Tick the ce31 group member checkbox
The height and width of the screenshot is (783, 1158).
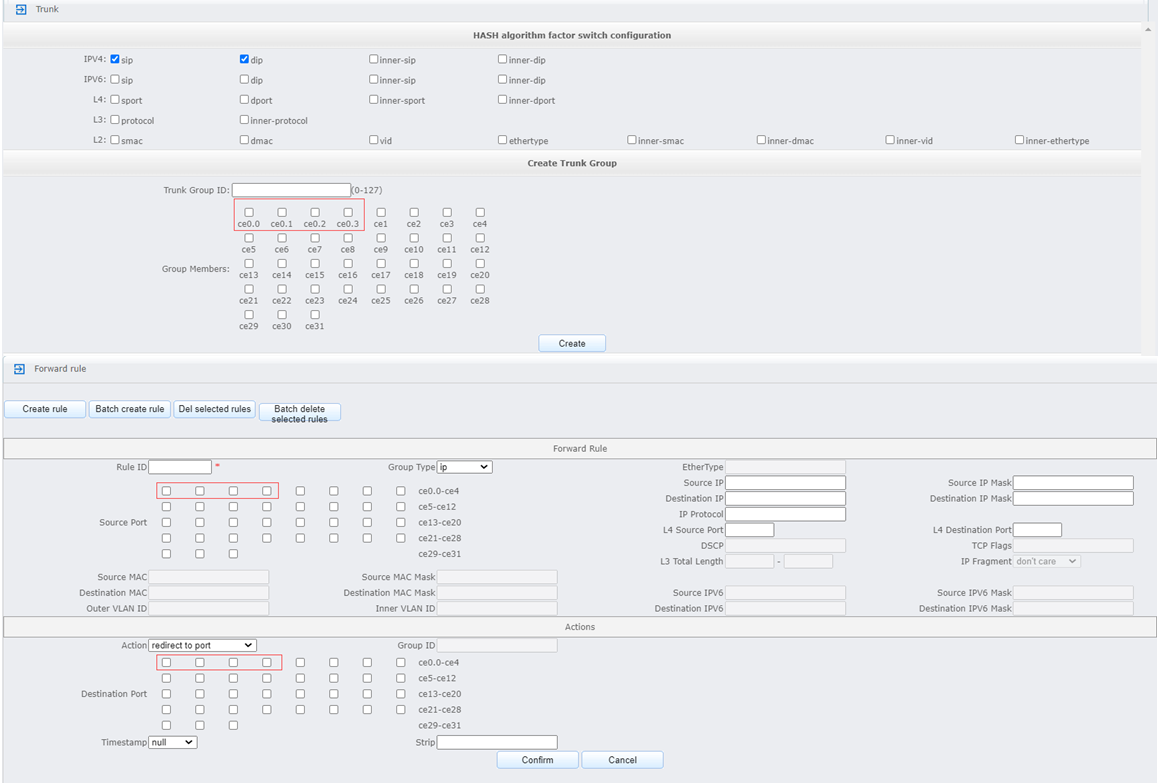(x=315, y=314)
